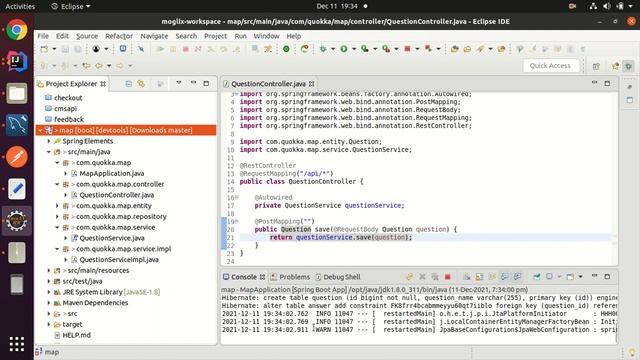Open dropdown next to New file icon
The image size is (640, 360).
54,49
